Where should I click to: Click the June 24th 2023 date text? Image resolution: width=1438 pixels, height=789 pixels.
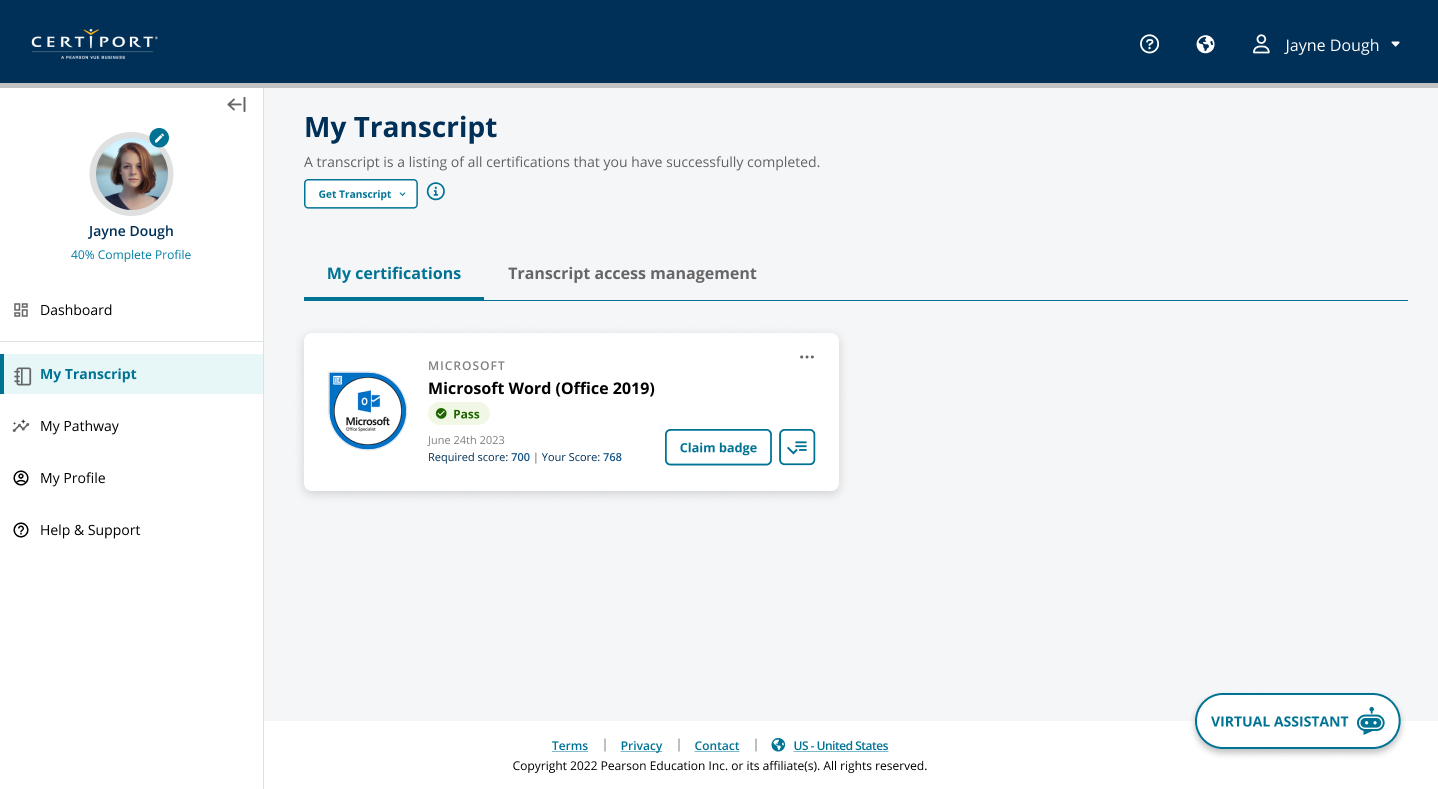(x=466, y=440)
